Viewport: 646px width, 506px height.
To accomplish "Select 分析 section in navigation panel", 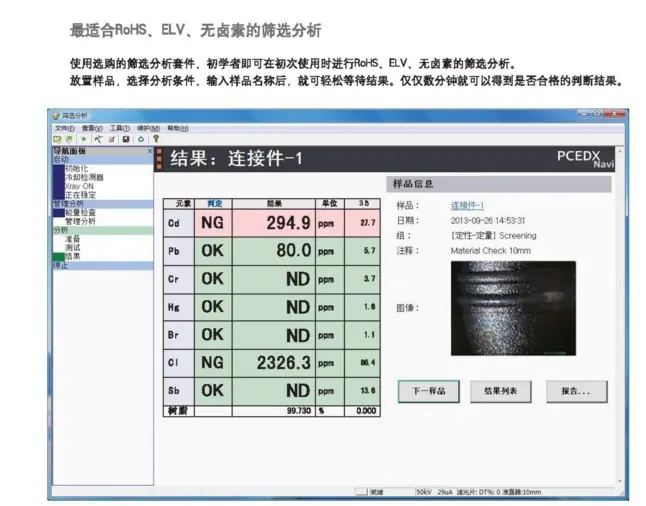I will point(103,230).
